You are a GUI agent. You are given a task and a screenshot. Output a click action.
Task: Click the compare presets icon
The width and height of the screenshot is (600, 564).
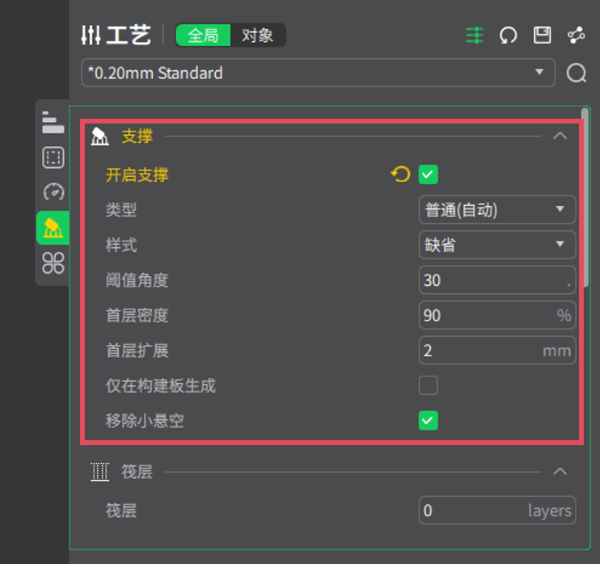pyautogui.click(x=576, y=35)
